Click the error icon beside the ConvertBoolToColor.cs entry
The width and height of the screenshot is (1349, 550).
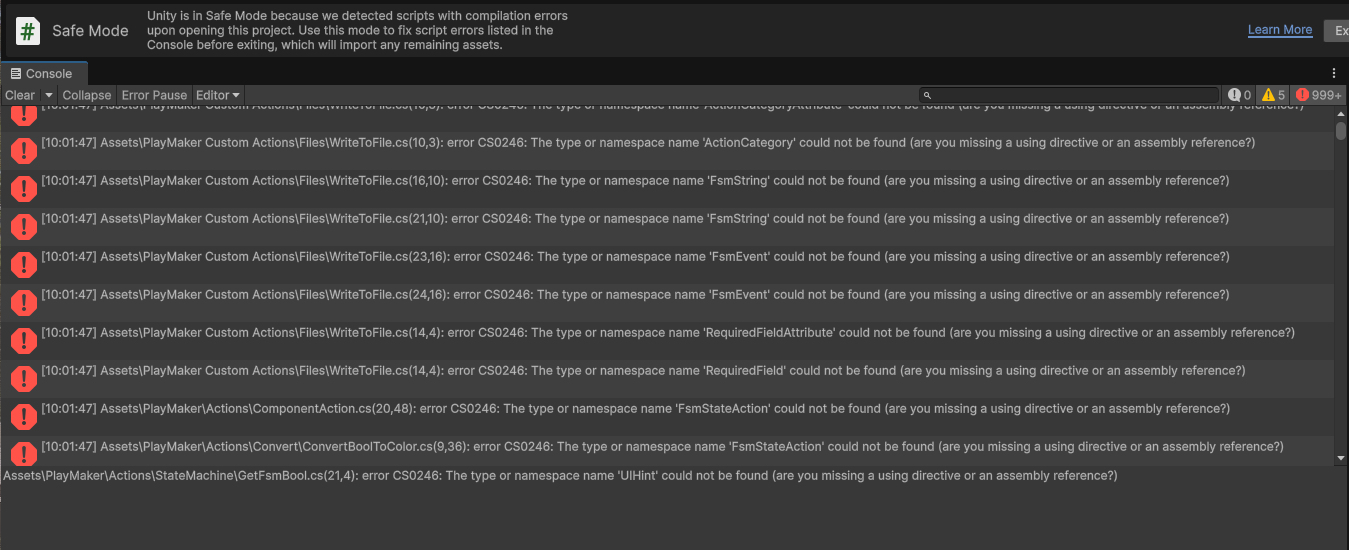(x=23, y=454)
